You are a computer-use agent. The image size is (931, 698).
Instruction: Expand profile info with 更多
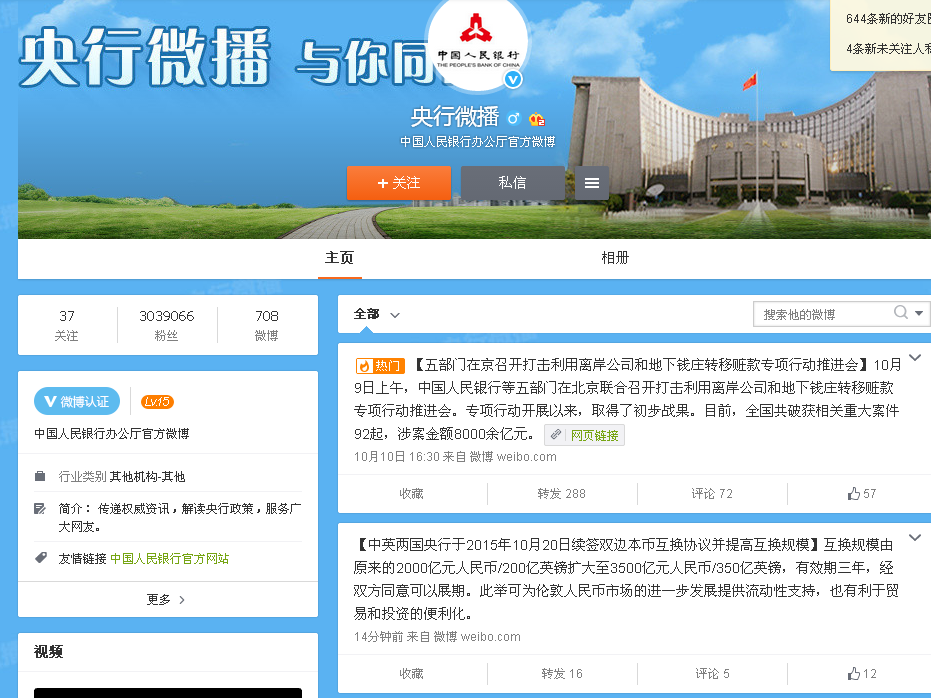(166, 599)
